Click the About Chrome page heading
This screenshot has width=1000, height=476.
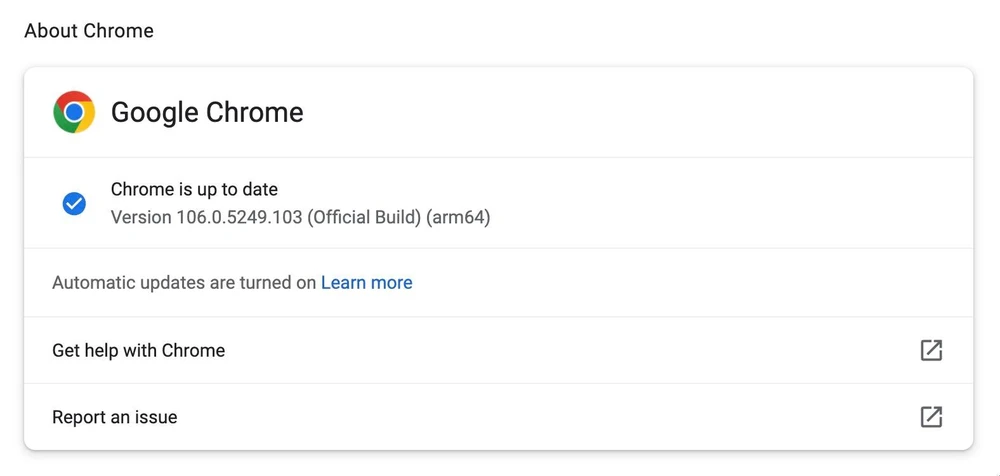click(89, 31)
